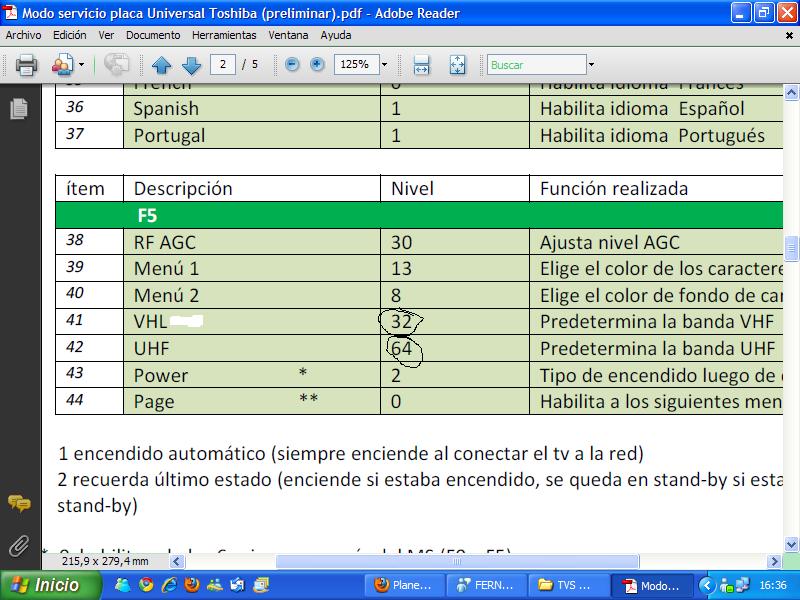Click the 'Predetermina la banda UHF' cell
Screen dimensions: 800x600
pyautogui.click(x=656, y=348)
